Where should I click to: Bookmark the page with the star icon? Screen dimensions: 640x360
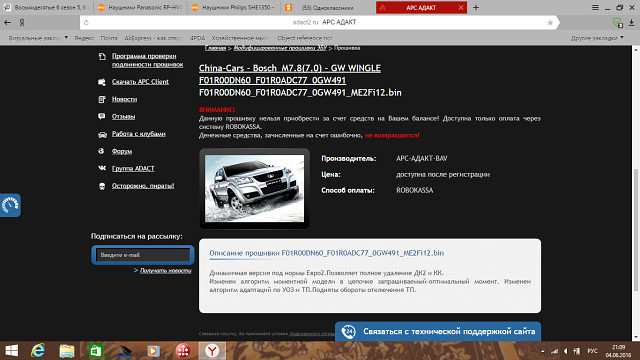click(x=550, y=22)
